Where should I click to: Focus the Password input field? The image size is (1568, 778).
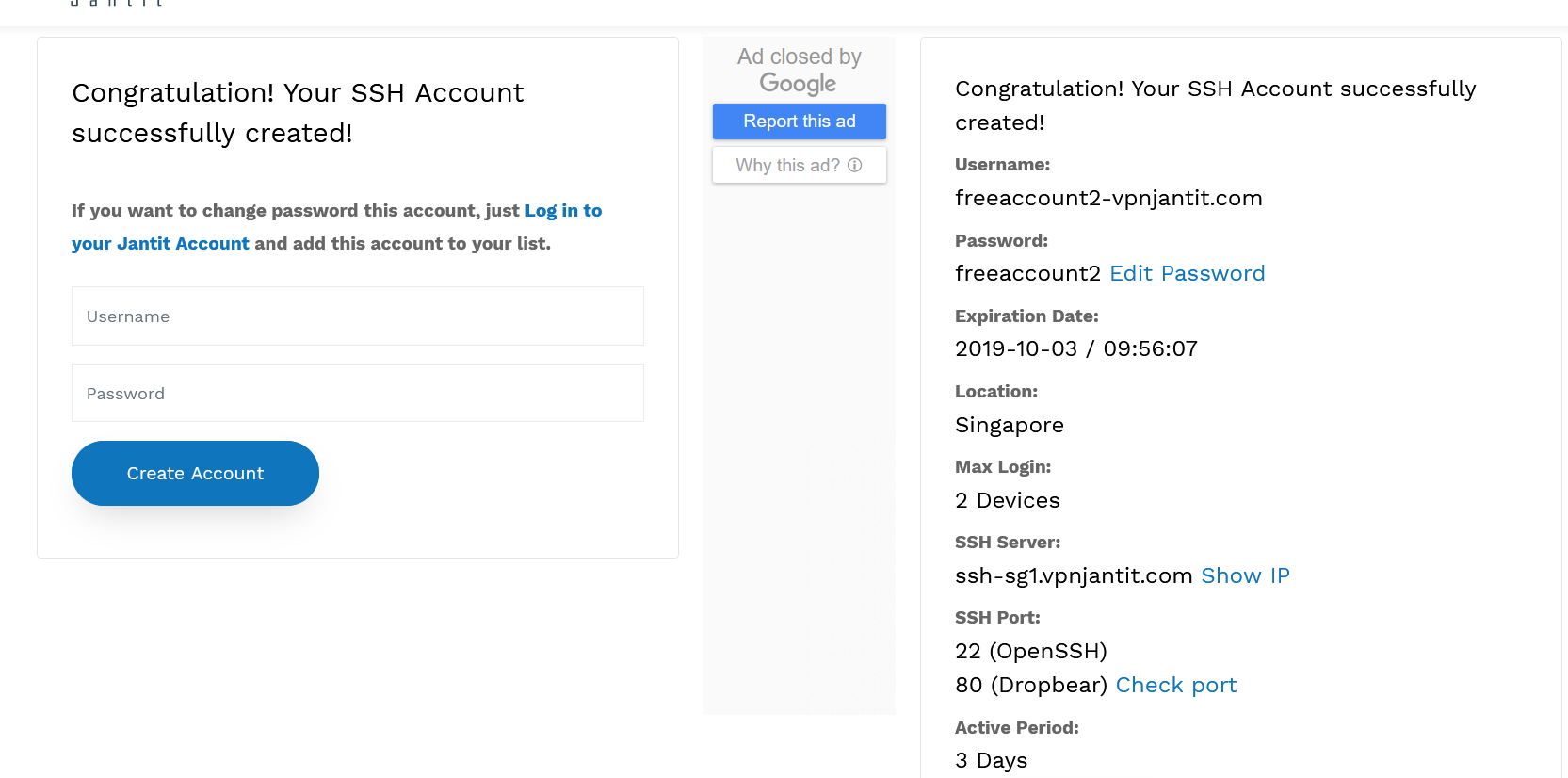[358, 394]
